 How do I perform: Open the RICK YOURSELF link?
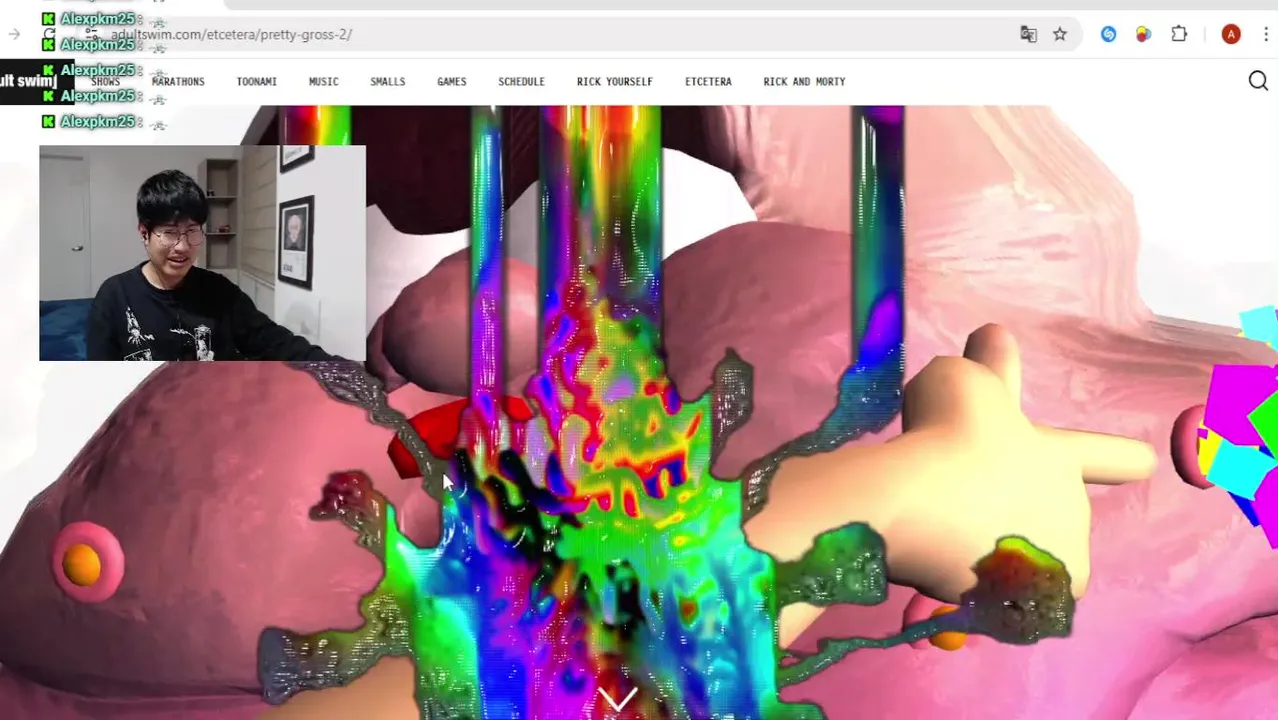pyautogui.click(x=615, y=82)
